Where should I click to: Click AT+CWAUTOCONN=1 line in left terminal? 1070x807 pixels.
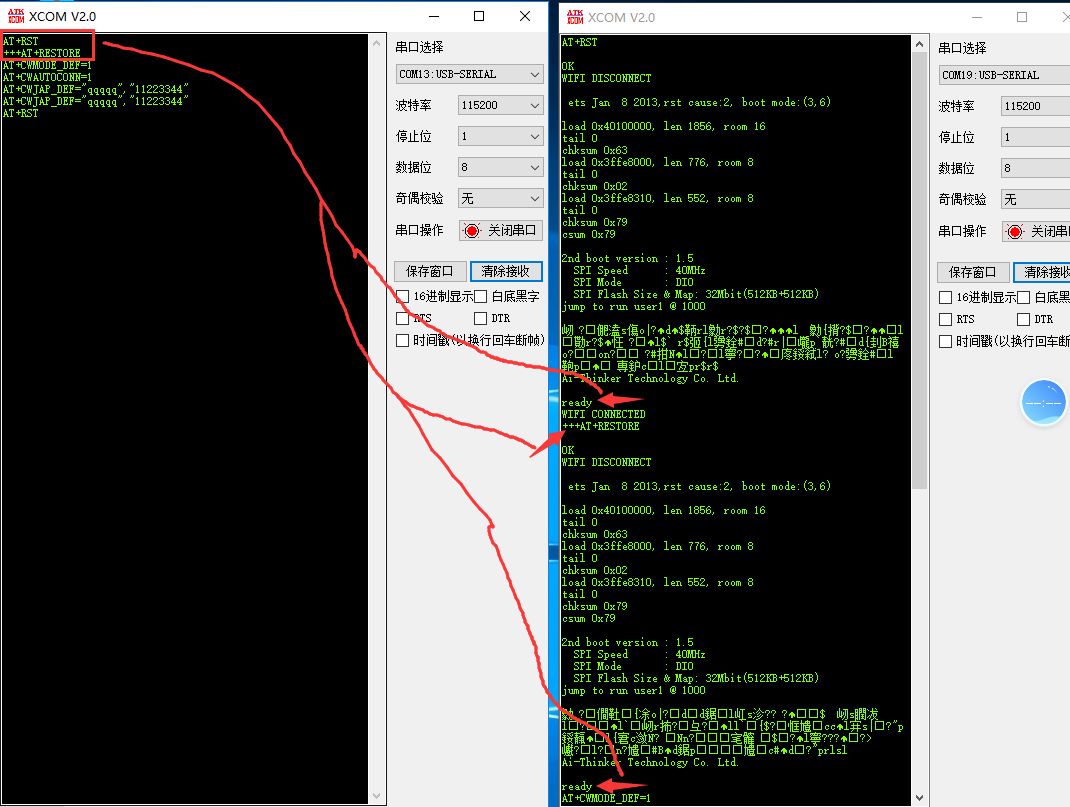tap(47, 77)
